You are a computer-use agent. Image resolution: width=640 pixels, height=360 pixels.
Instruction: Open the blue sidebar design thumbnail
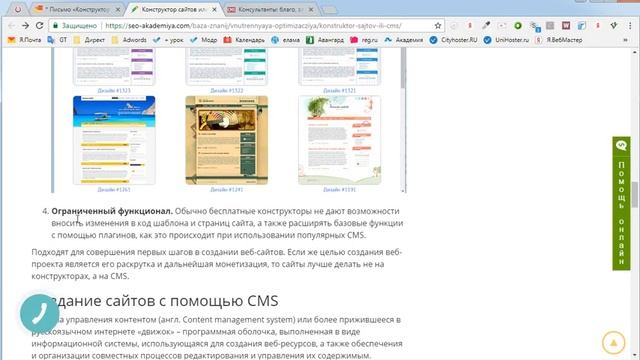point(339,67)
